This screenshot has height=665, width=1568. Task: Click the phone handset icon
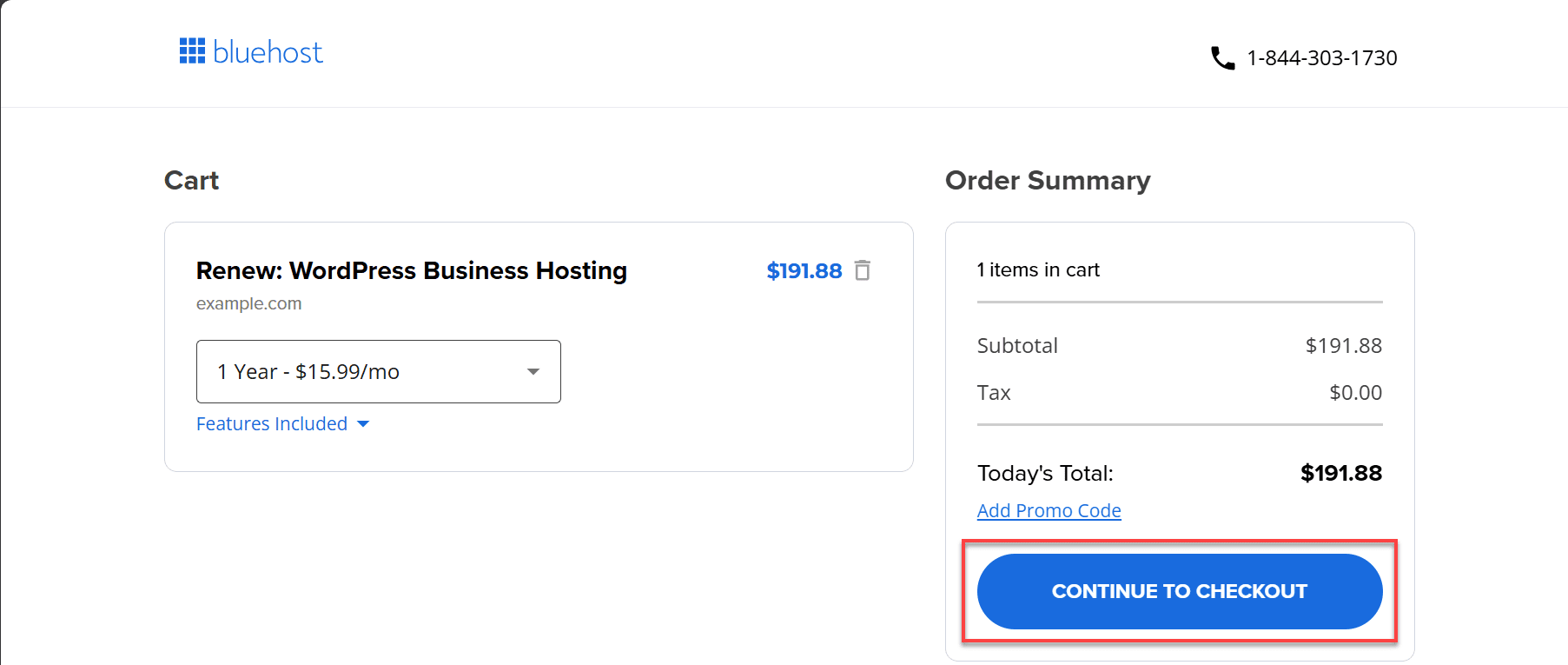[x=1222, y=58]
